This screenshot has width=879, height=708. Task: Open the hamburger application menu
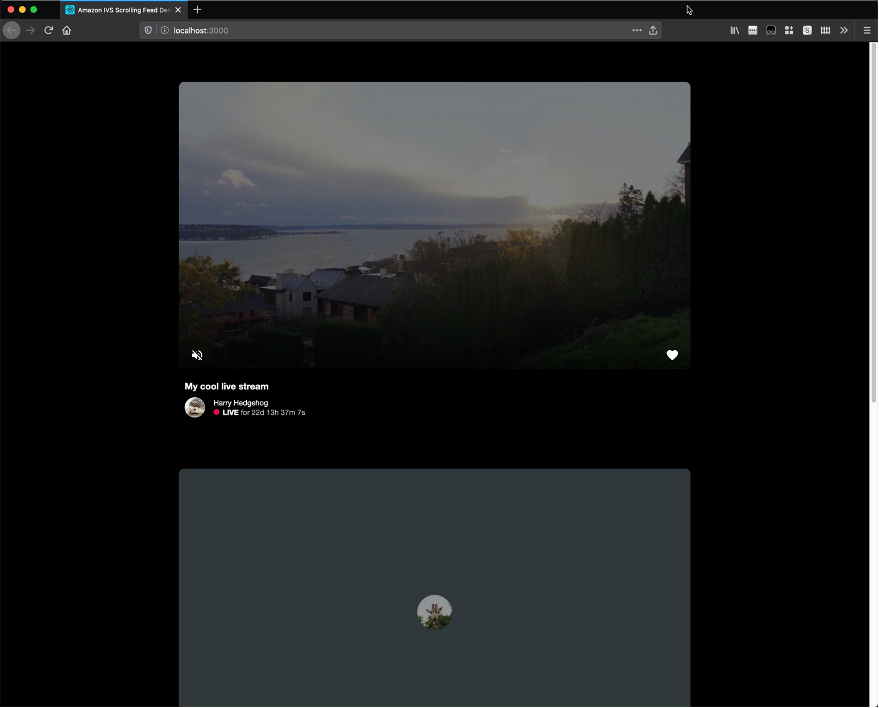tap(866, 30)
